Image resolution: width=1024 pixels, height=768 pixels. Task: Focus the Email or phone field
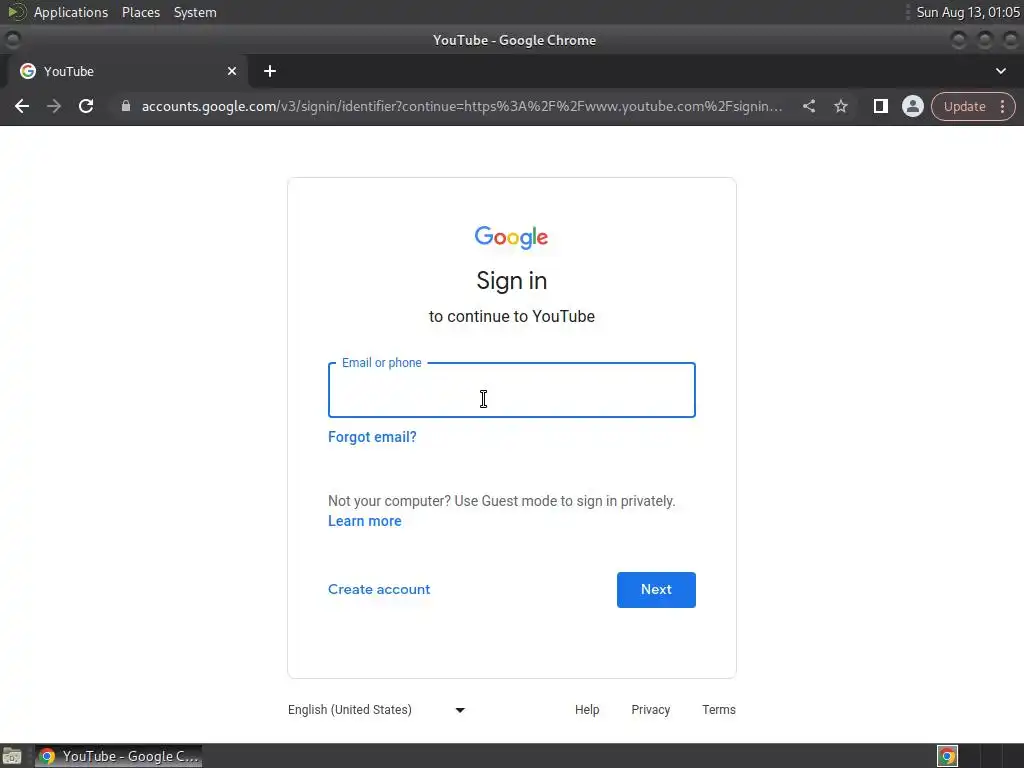click(x=511, y=390)
